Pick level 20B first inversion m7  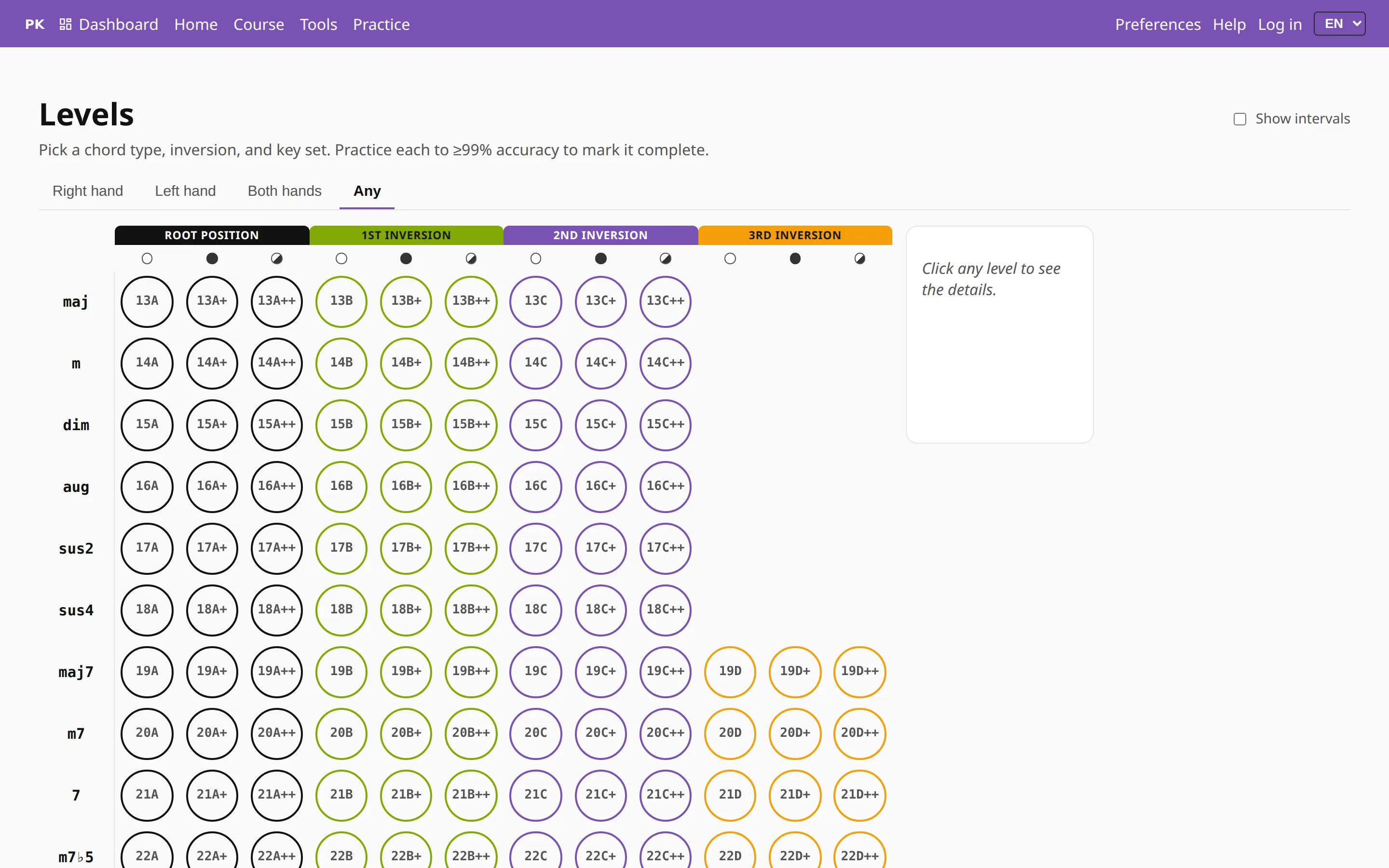point(341,733)
